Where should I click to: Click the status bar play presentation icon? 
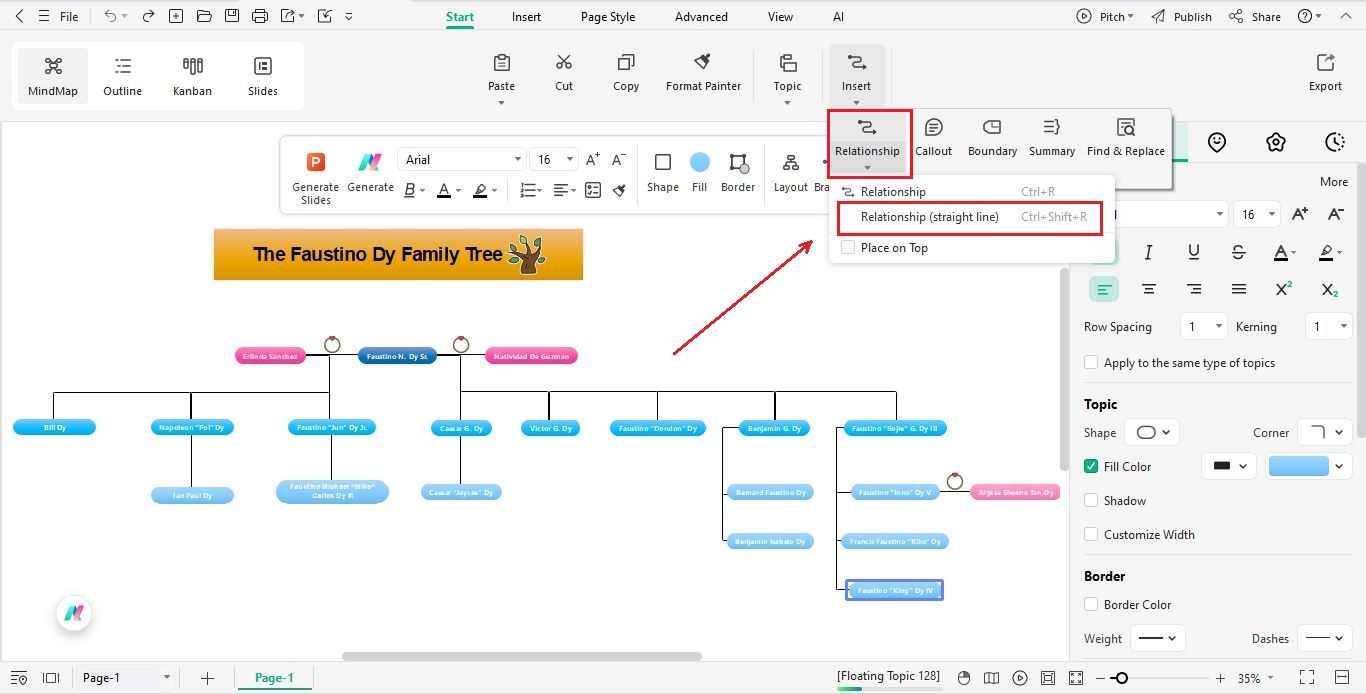pyautogui.click(x=1020, y=678)
